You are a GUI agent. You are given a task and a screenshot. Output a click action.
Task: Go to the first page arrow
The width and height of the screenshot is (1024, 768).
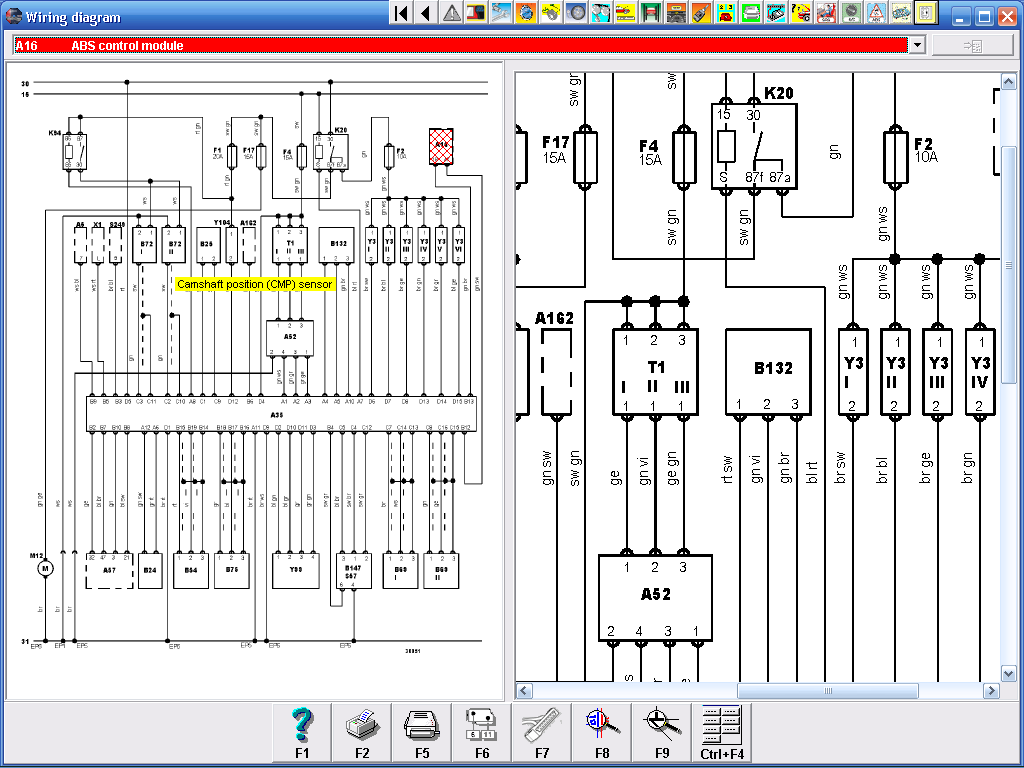[x=402, y=13]
